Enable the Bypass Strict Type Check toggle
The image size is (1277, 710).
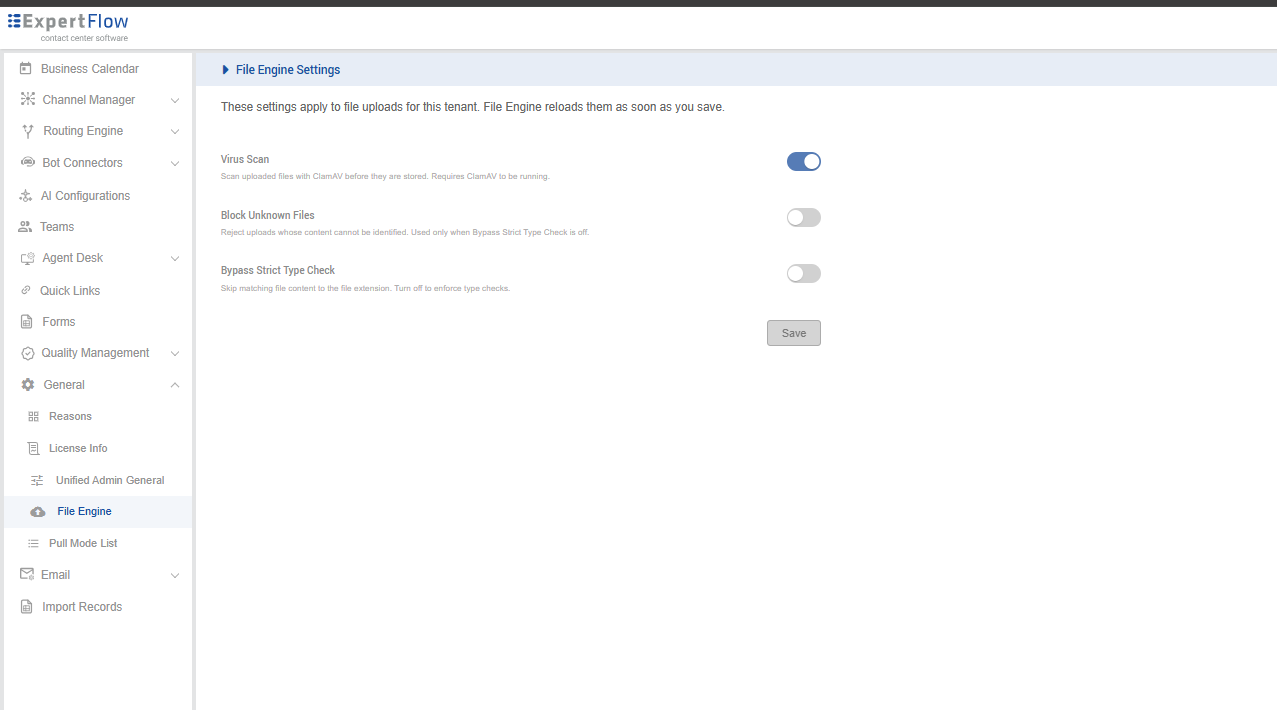point(804,273)
